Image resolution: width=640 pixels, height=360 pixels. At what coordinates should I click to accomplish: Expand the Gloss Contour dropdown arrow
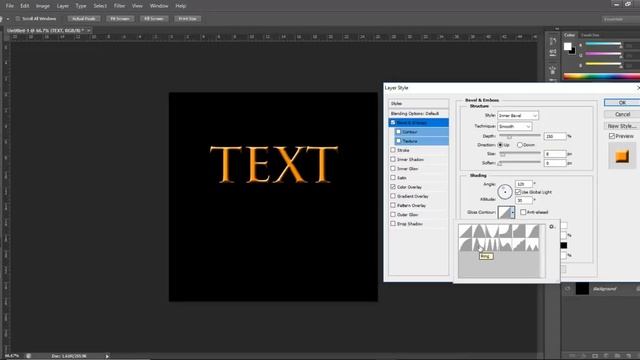513,212
